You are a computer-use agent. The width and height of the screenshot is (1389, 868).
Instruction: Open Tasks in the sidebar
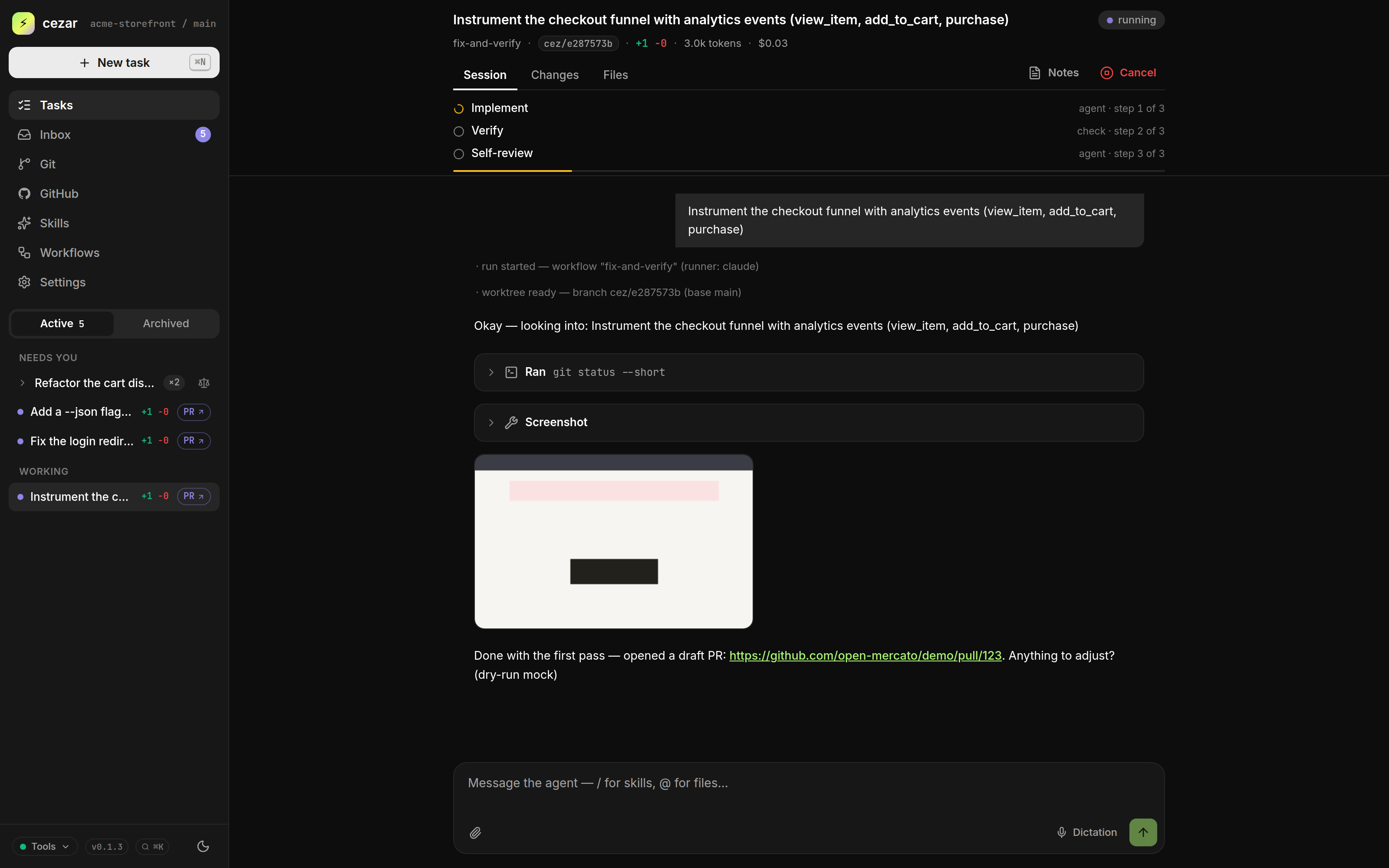[114, 105]
